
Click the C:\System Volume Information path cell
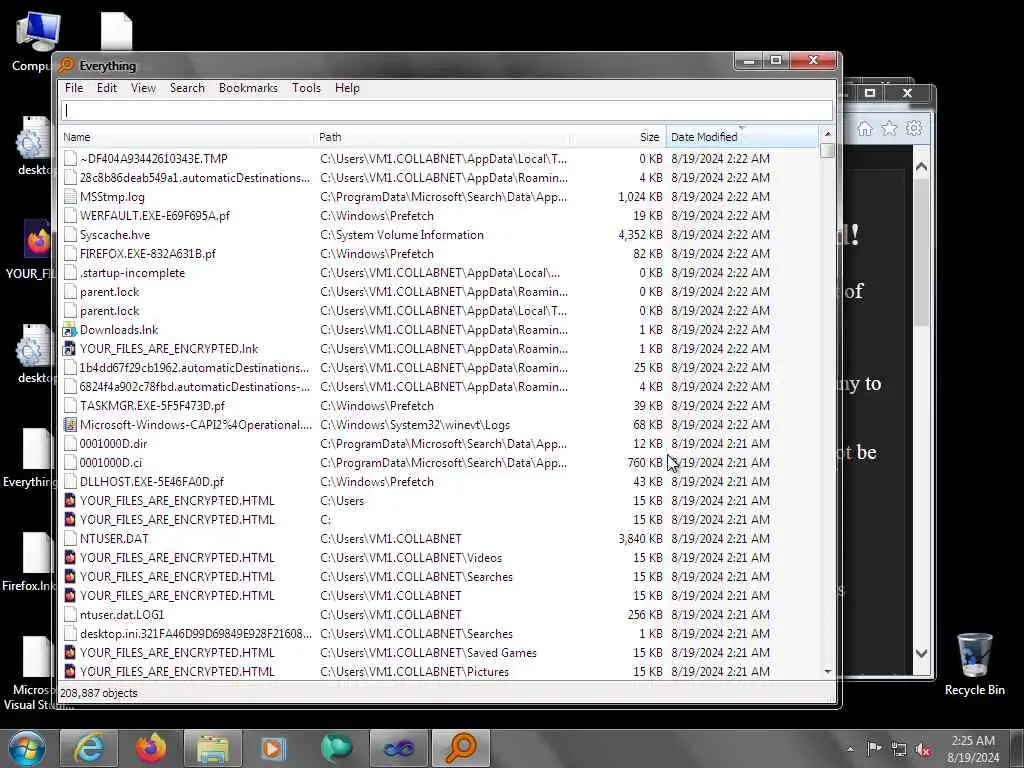(x=402, y=234)
